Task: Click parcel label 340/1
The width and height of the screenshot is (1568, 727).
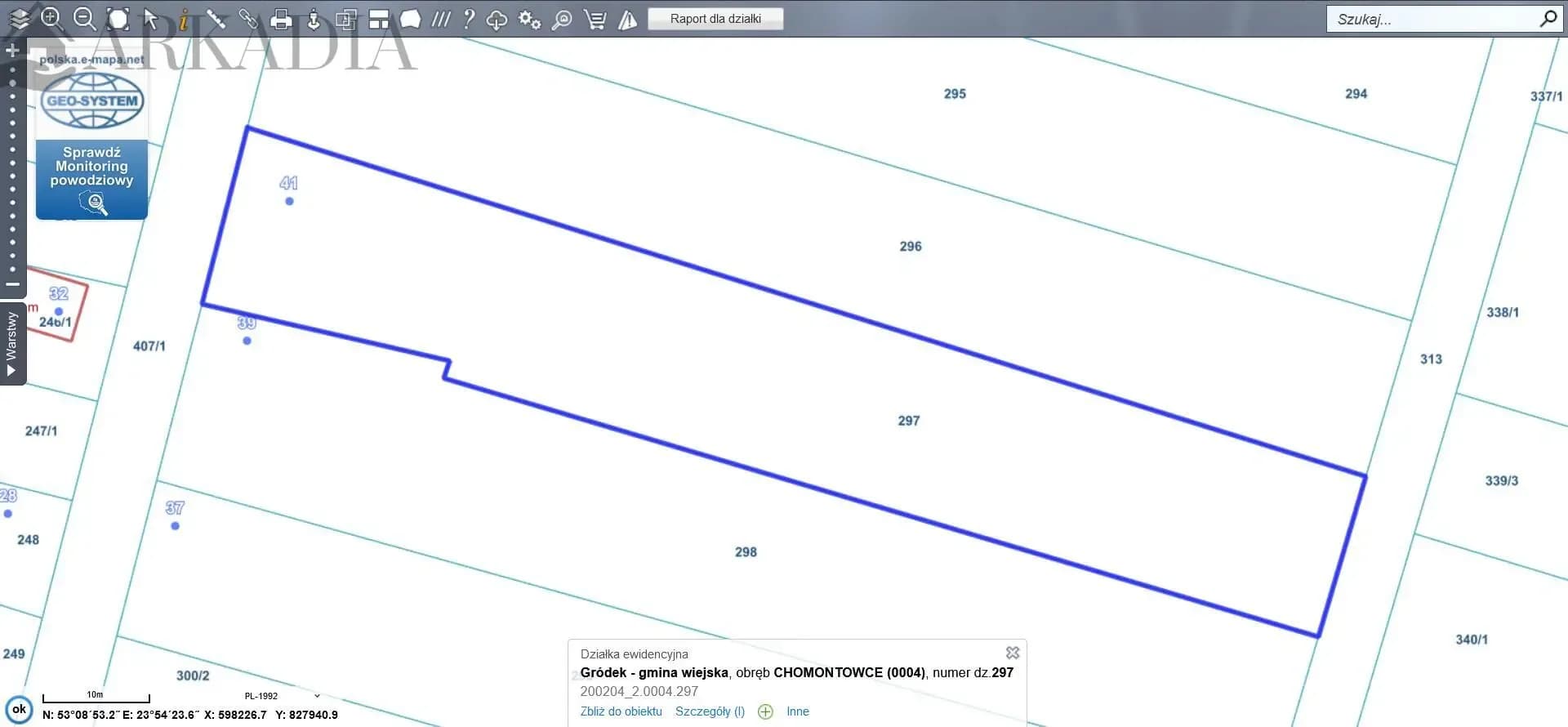Action: point(1472,640)
